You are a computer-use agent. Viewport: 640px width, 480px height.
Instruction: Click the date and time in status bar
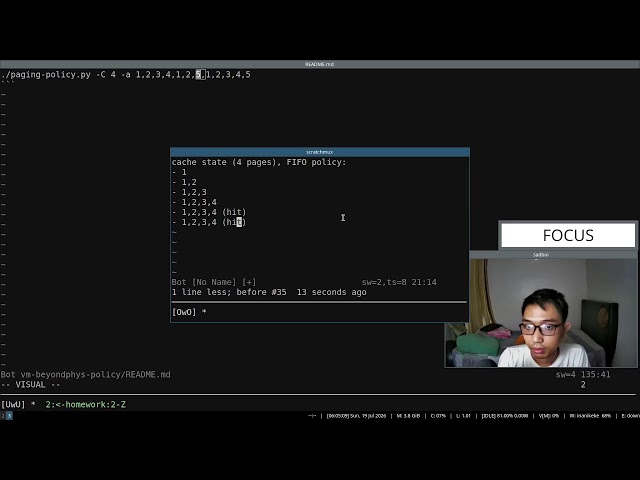pyautogui.click(x=356, y=416)
